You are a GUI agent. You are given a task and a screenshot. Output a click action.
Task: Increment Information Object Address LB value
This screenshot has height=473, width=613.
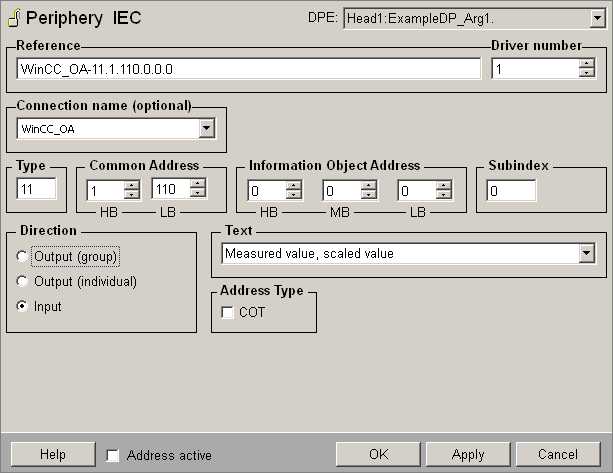tap(443, 185)
